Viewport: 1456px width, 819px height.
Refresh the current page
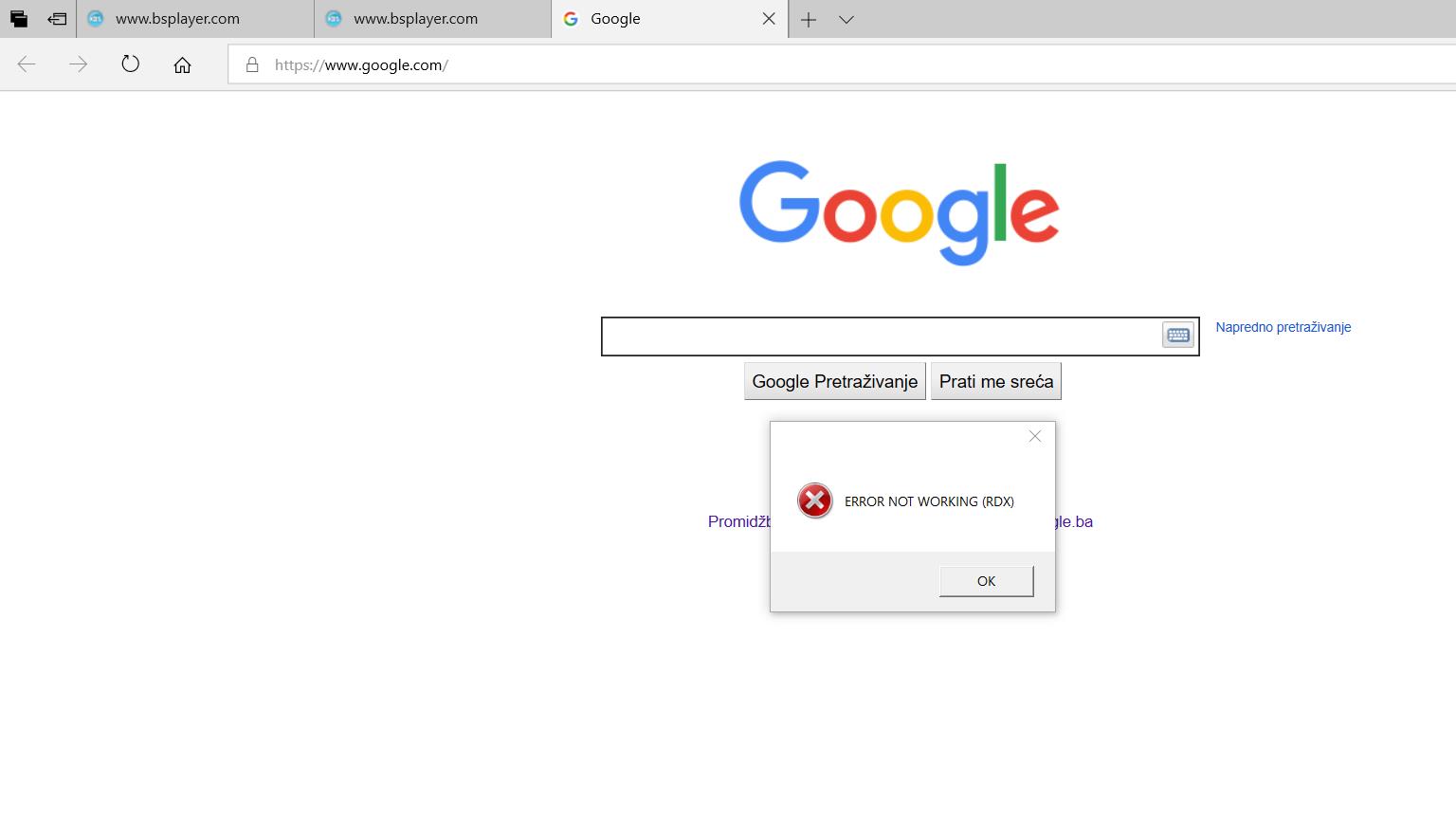click(131, 64)
